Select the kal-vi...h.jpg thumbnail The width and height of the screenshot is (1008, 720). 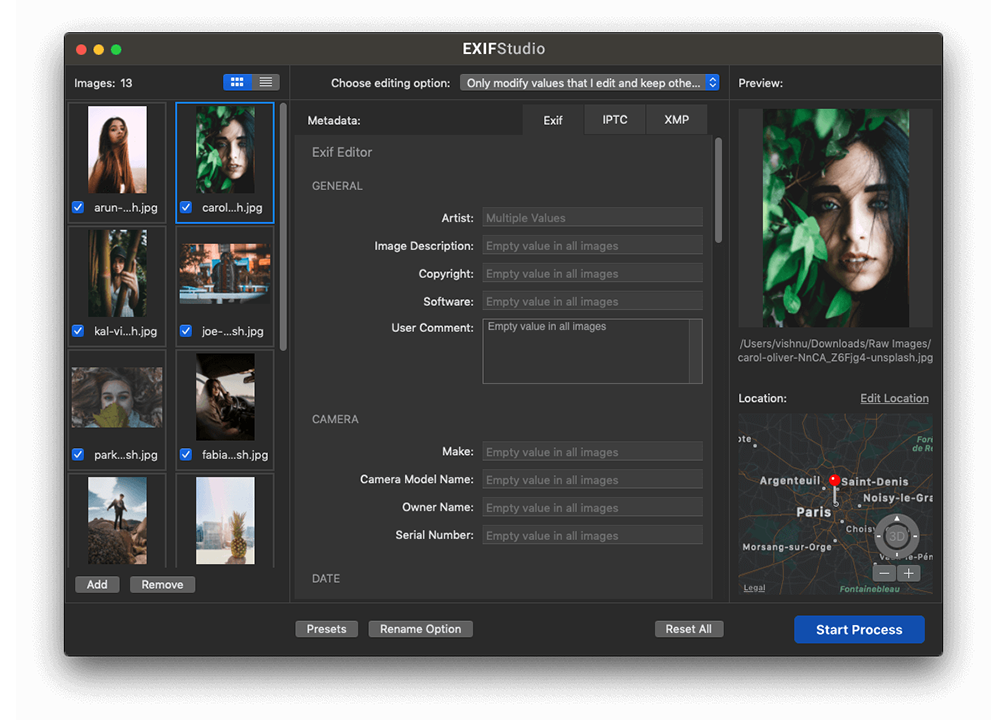tap(117, 273)
